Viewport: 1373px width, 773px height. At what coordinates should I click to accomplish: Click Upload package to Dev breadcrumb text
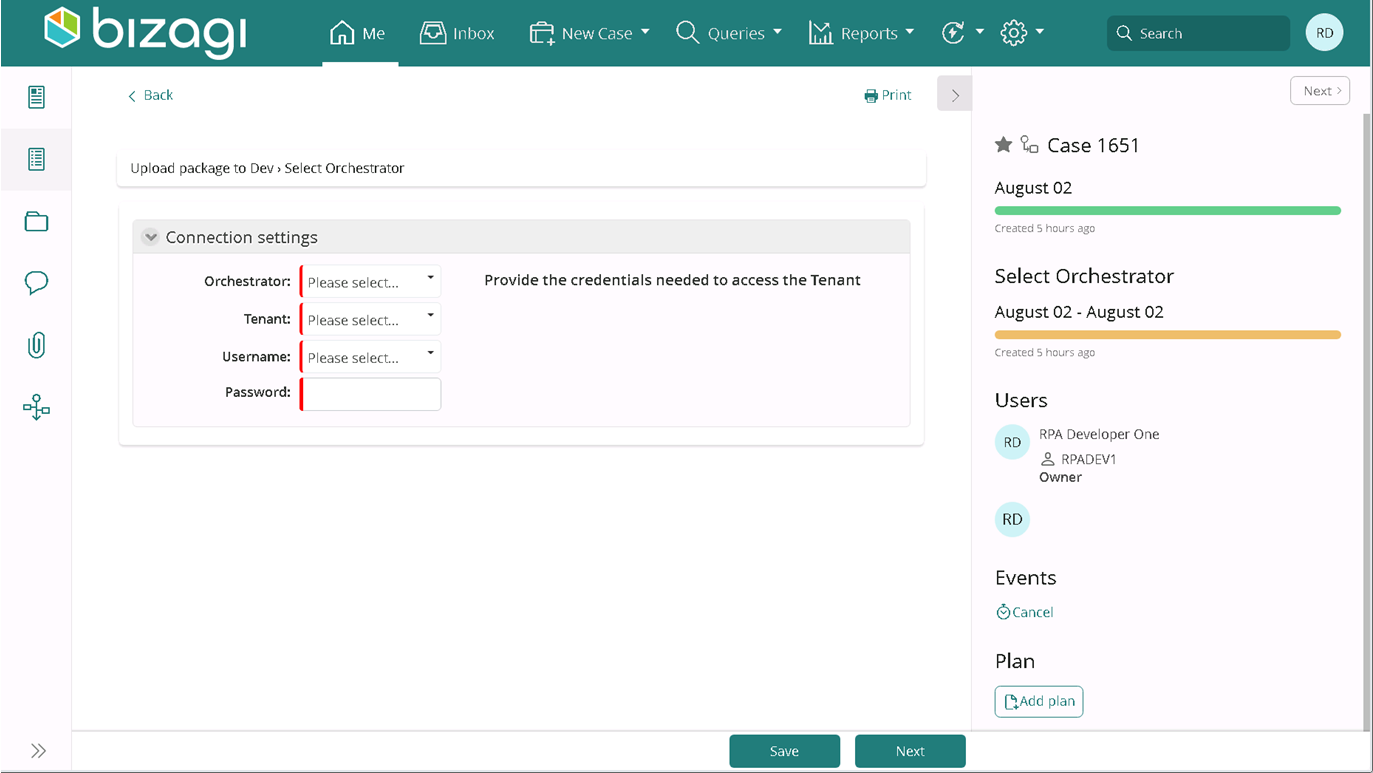pyautogui.click(x=202, y=168)
